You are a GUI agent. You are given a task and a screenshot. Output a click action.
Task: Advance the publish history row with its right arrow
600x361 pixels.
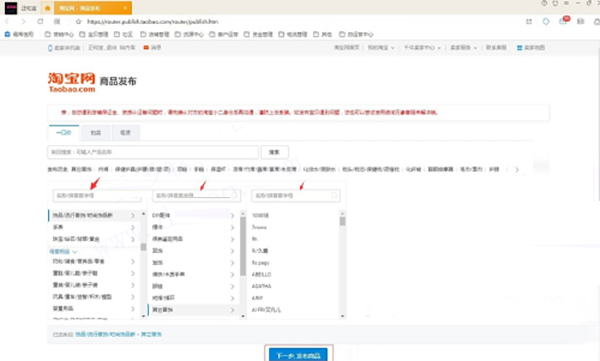(517, 169)
